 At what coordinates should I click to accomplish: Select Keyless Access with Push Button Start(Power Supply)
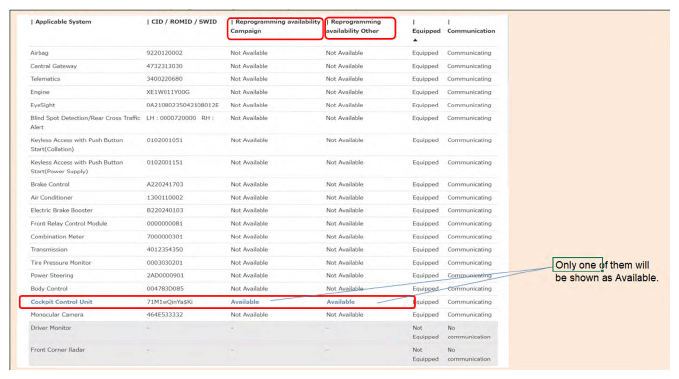point(77,167)
